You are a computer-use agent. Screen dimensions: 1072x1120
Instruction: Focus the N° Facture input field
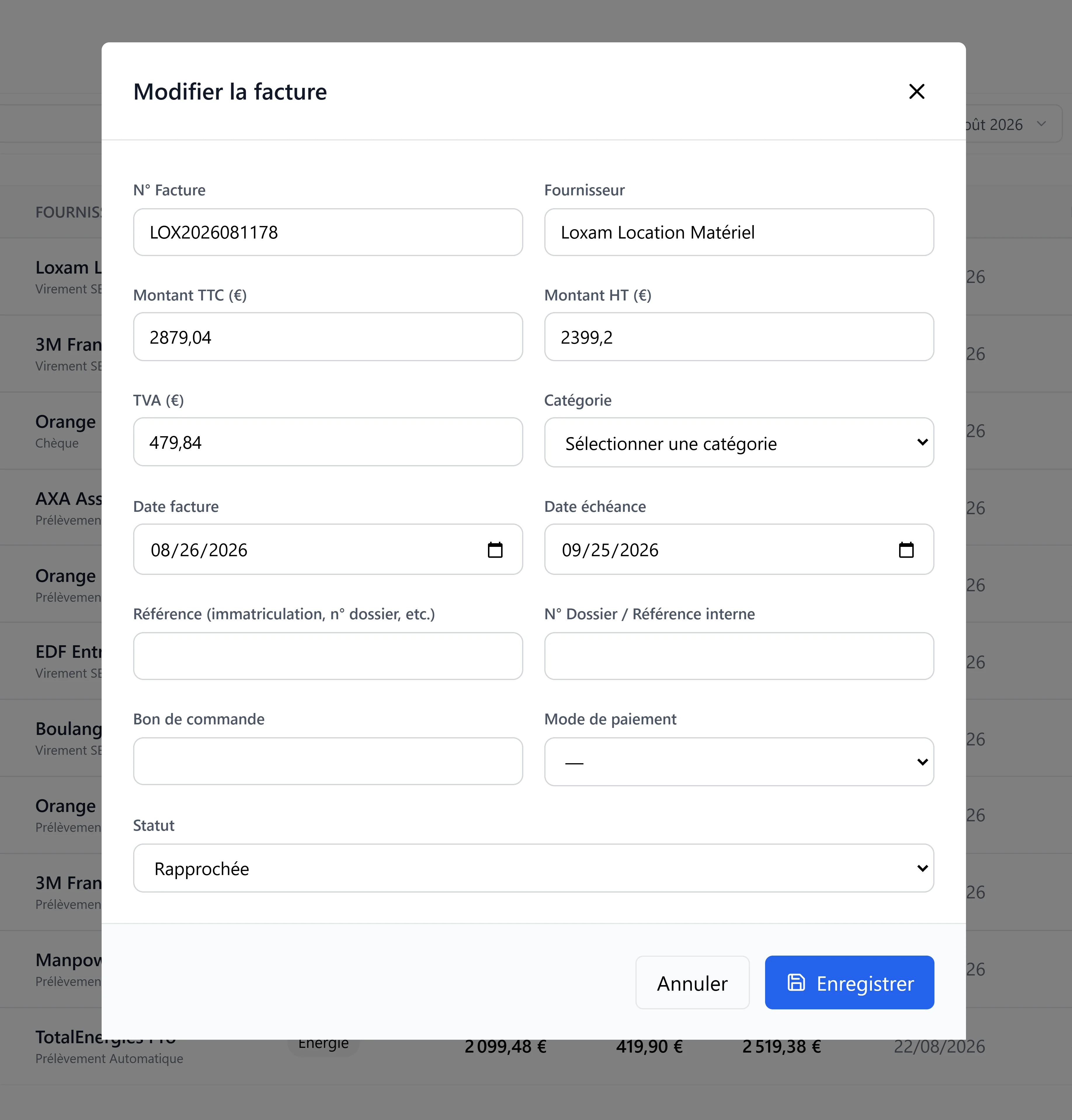pos(328,232)
